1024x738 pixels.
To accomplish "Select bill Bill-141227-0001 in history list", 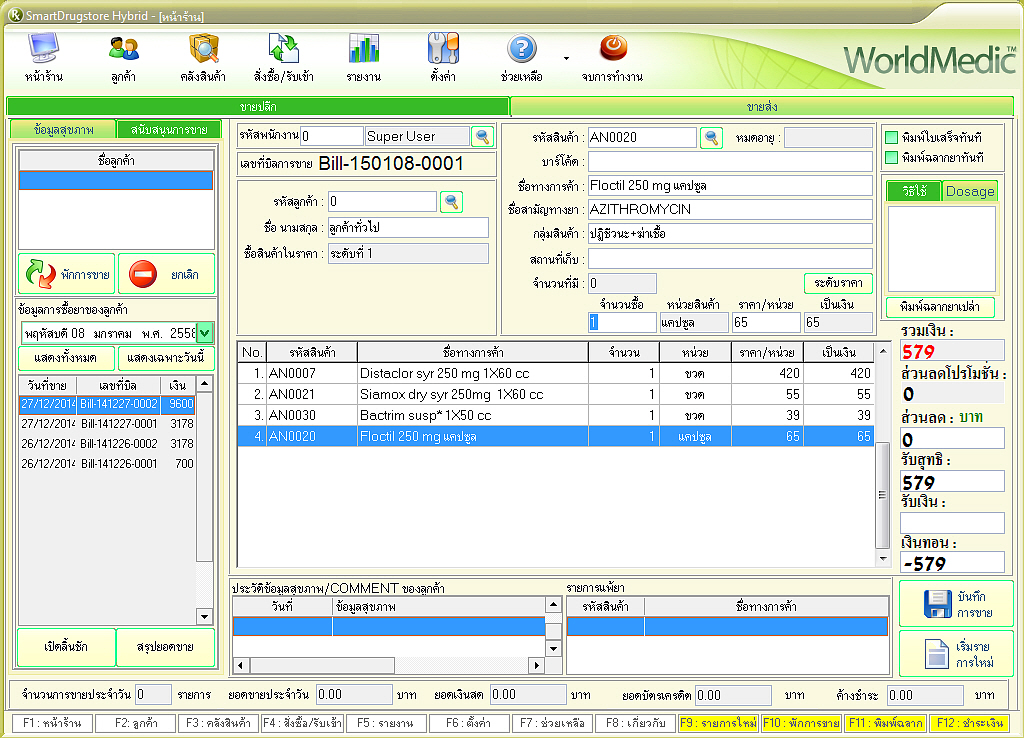I will click(x=107, y=424).
